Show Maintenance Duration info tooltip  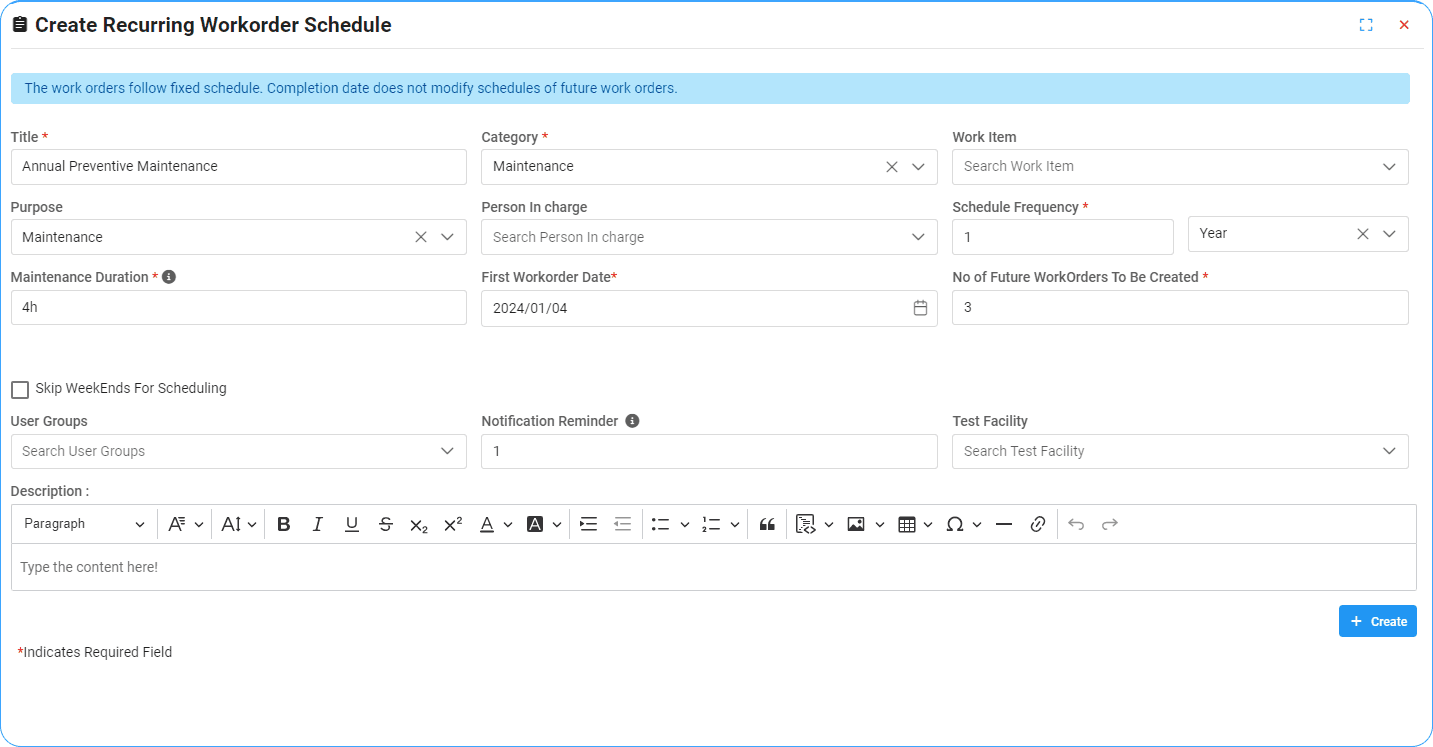(169, 277)
